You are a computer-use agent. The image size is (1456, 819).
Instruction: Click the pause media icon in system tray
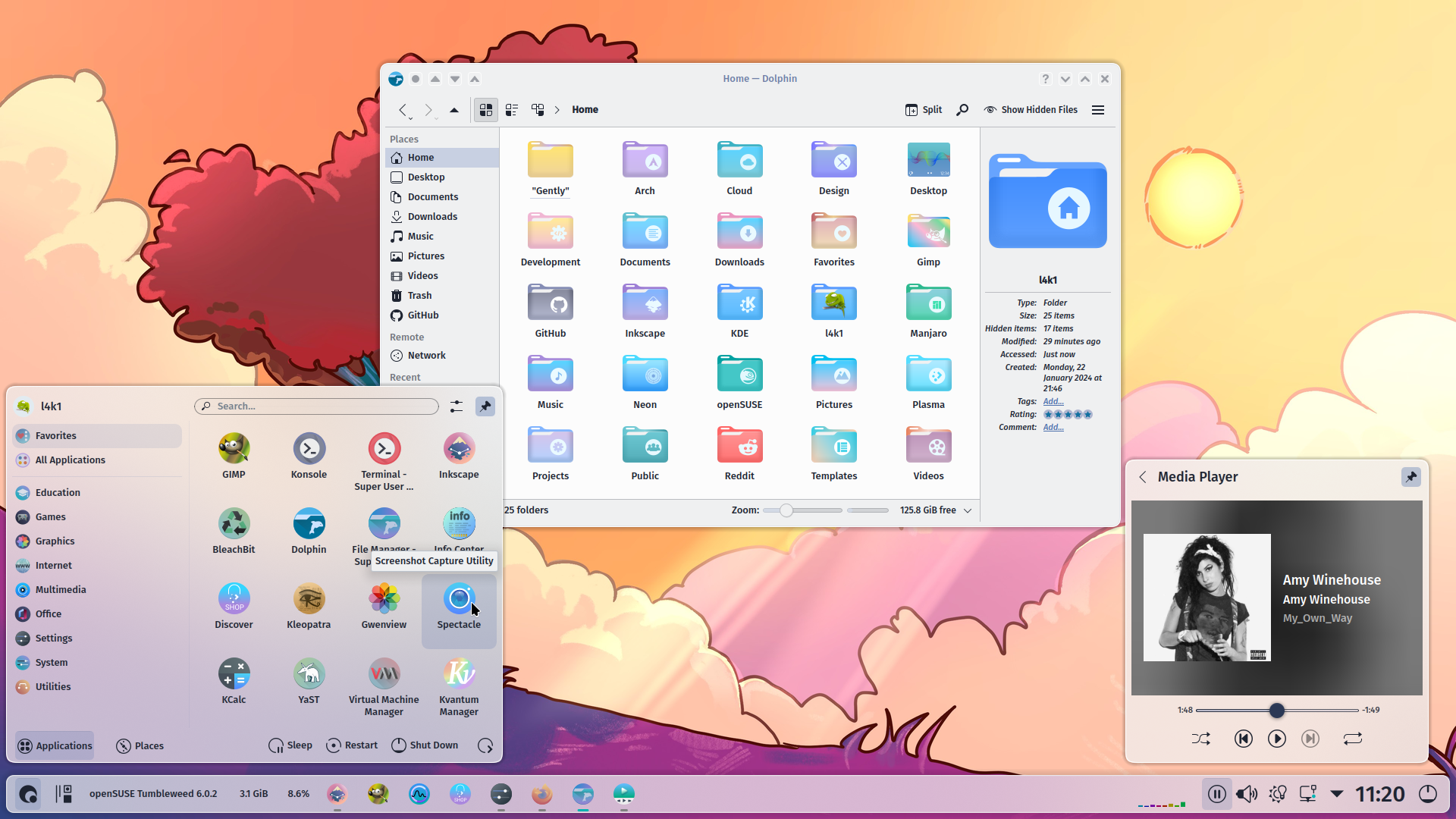click(1216, 794)
